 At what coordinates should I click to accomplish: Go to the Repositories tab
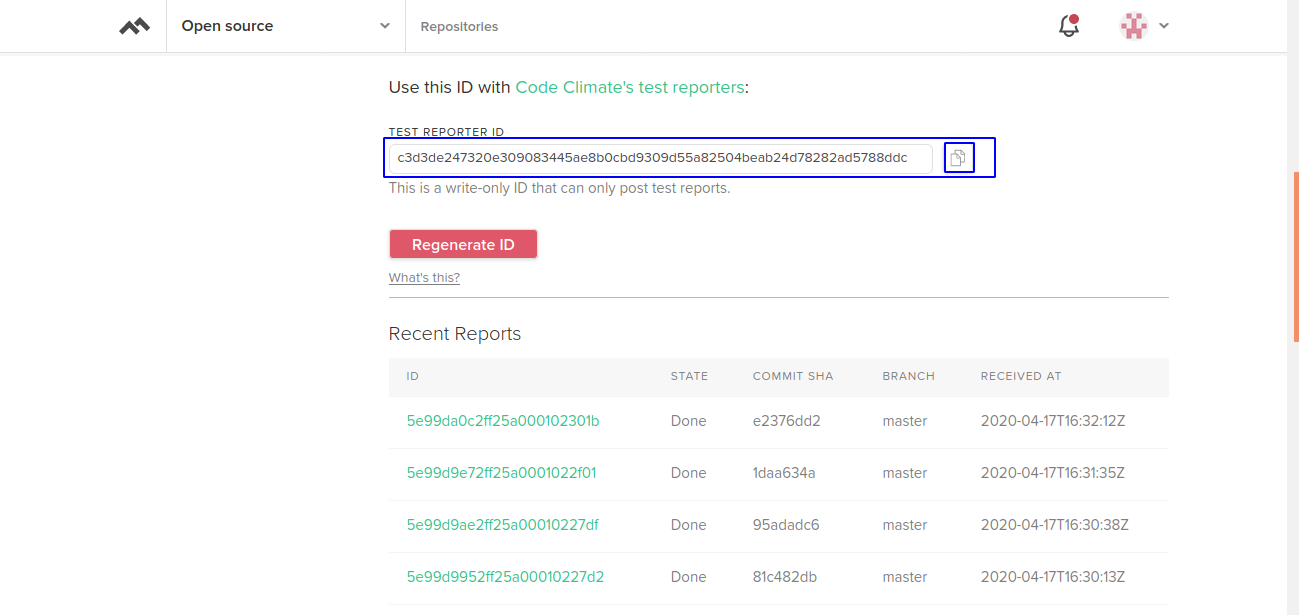coord(459,27)
